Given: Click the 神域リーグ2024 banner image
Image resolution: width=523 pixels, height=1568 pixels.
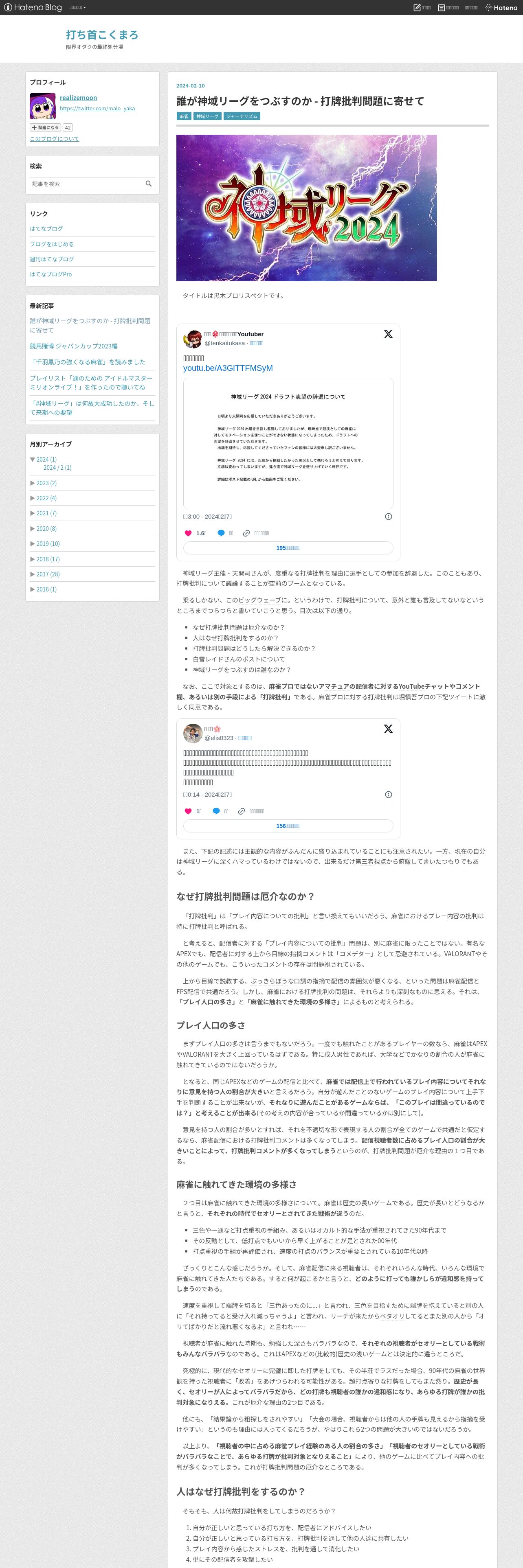Looking at the screenshot, I should [x=307, y=208].
